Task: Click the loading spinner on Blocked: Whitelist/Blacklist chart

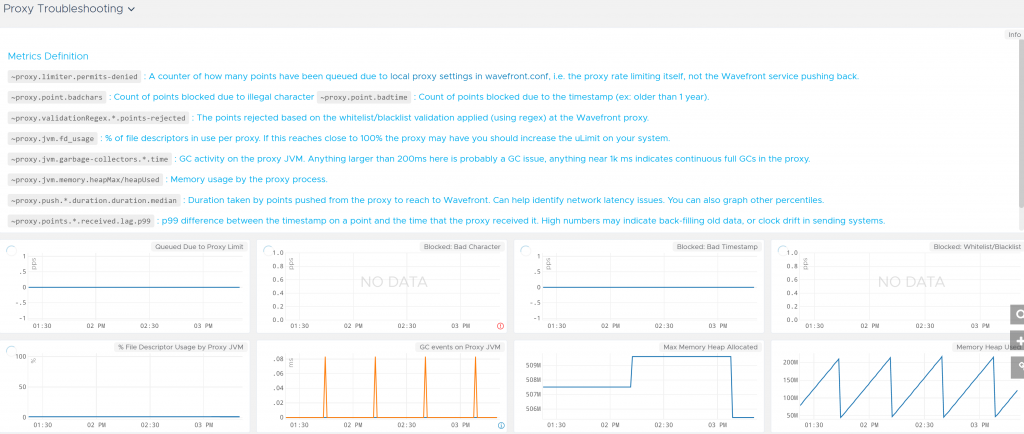Action: (x=782, y=251)
